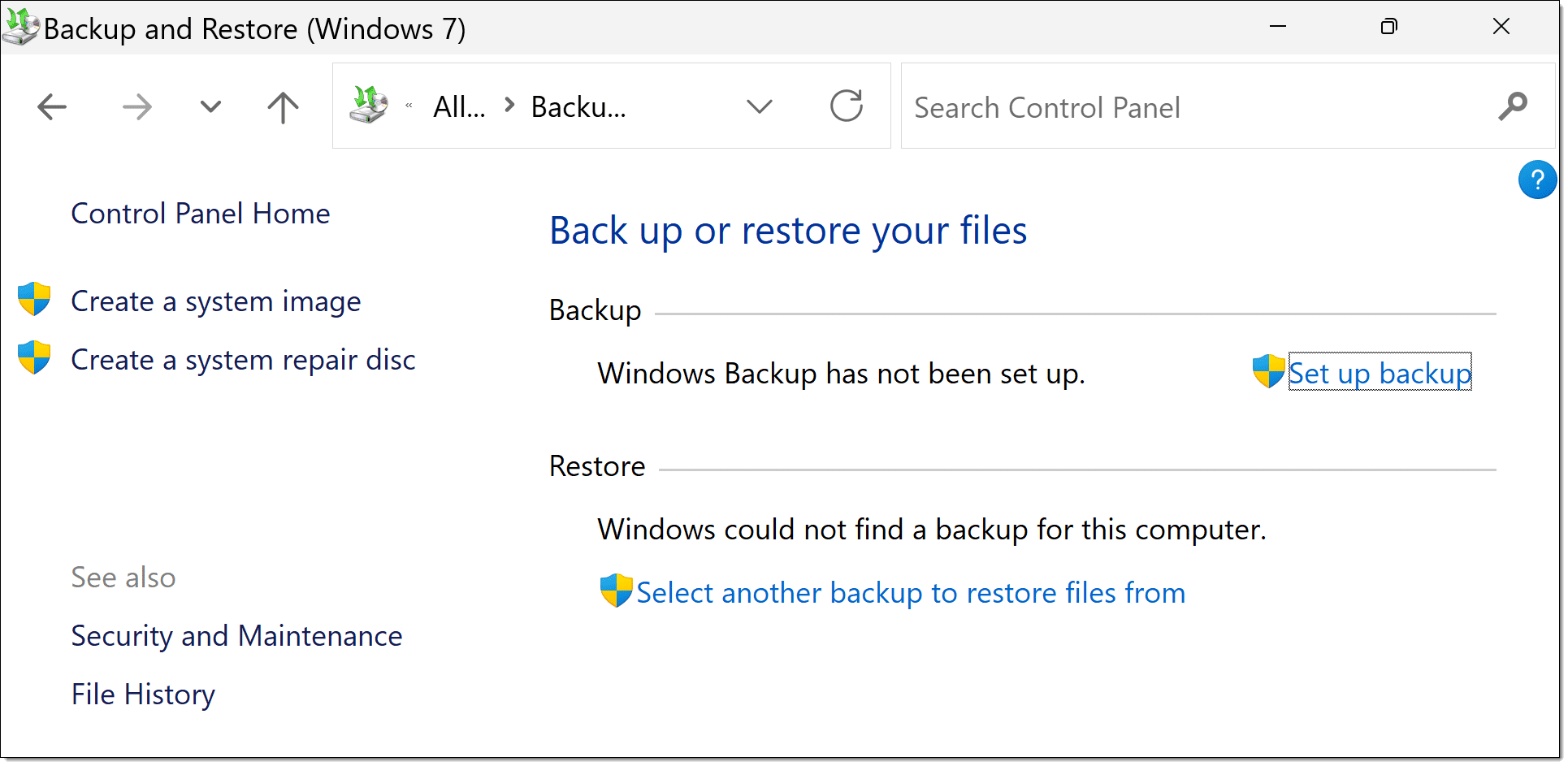Click the search magnifier icon

tap(1513, 106)
